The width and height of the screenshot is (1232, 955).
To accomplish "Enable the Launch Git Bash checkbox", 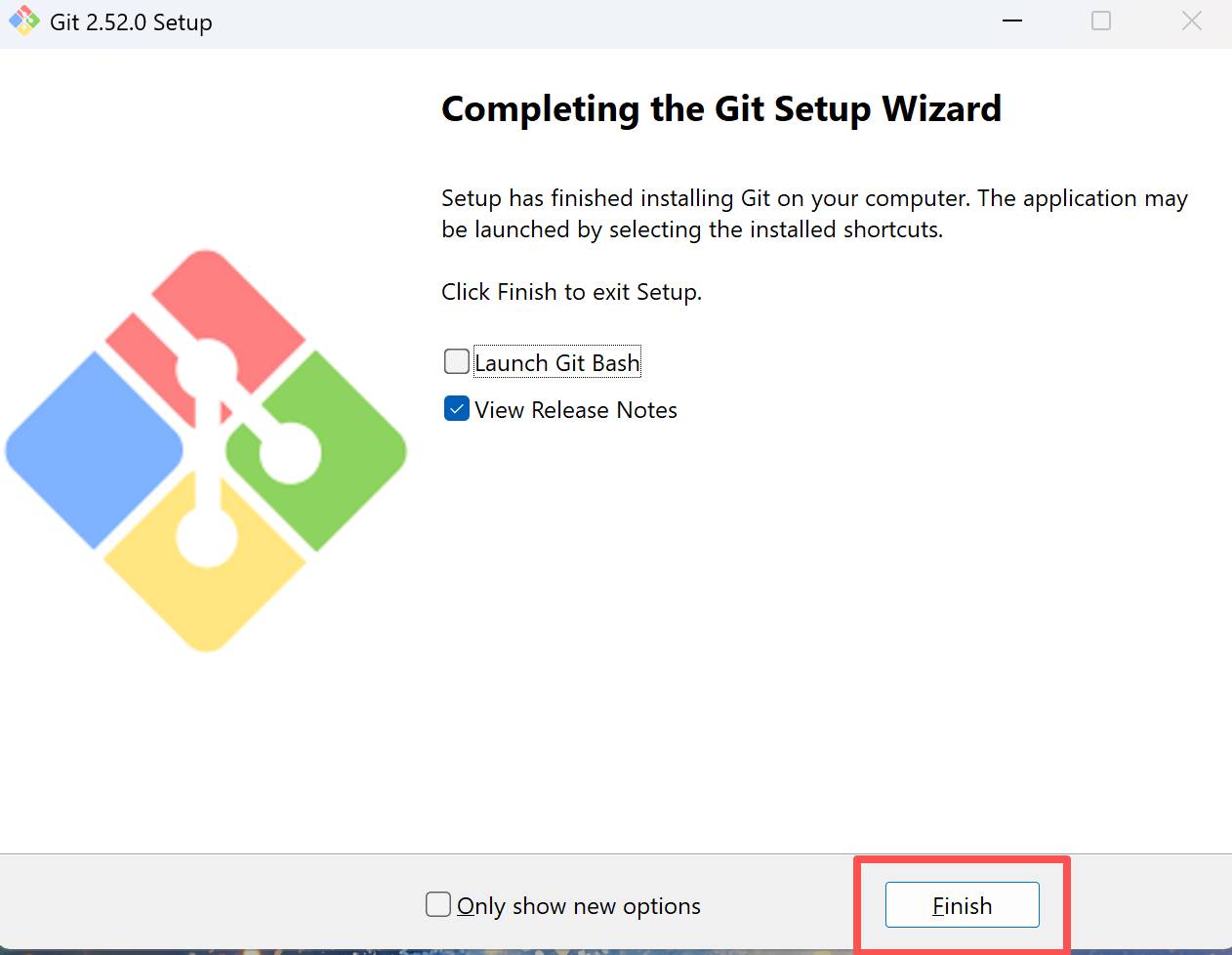I will point(457,362).
